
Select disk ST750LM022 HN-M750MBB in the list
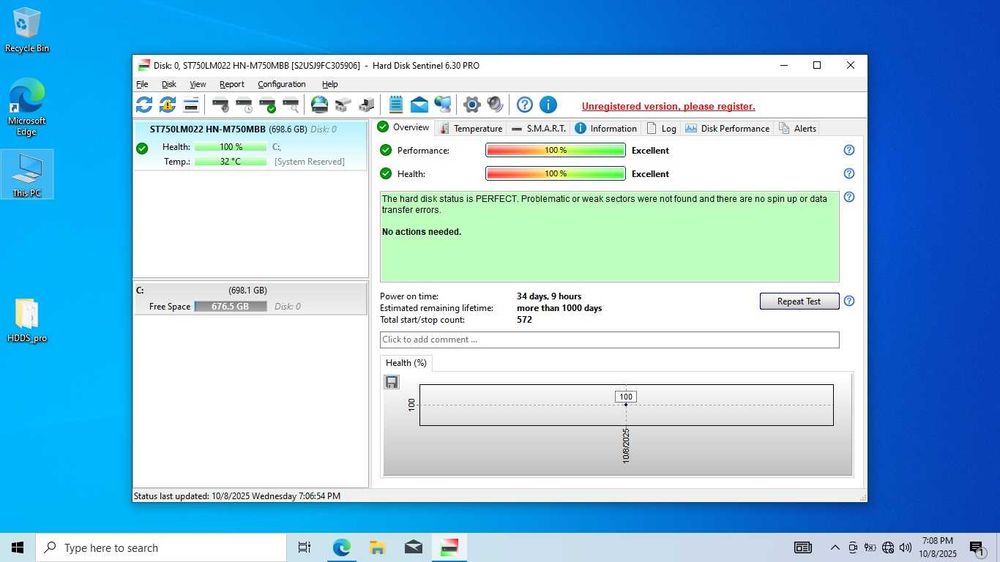250,145
